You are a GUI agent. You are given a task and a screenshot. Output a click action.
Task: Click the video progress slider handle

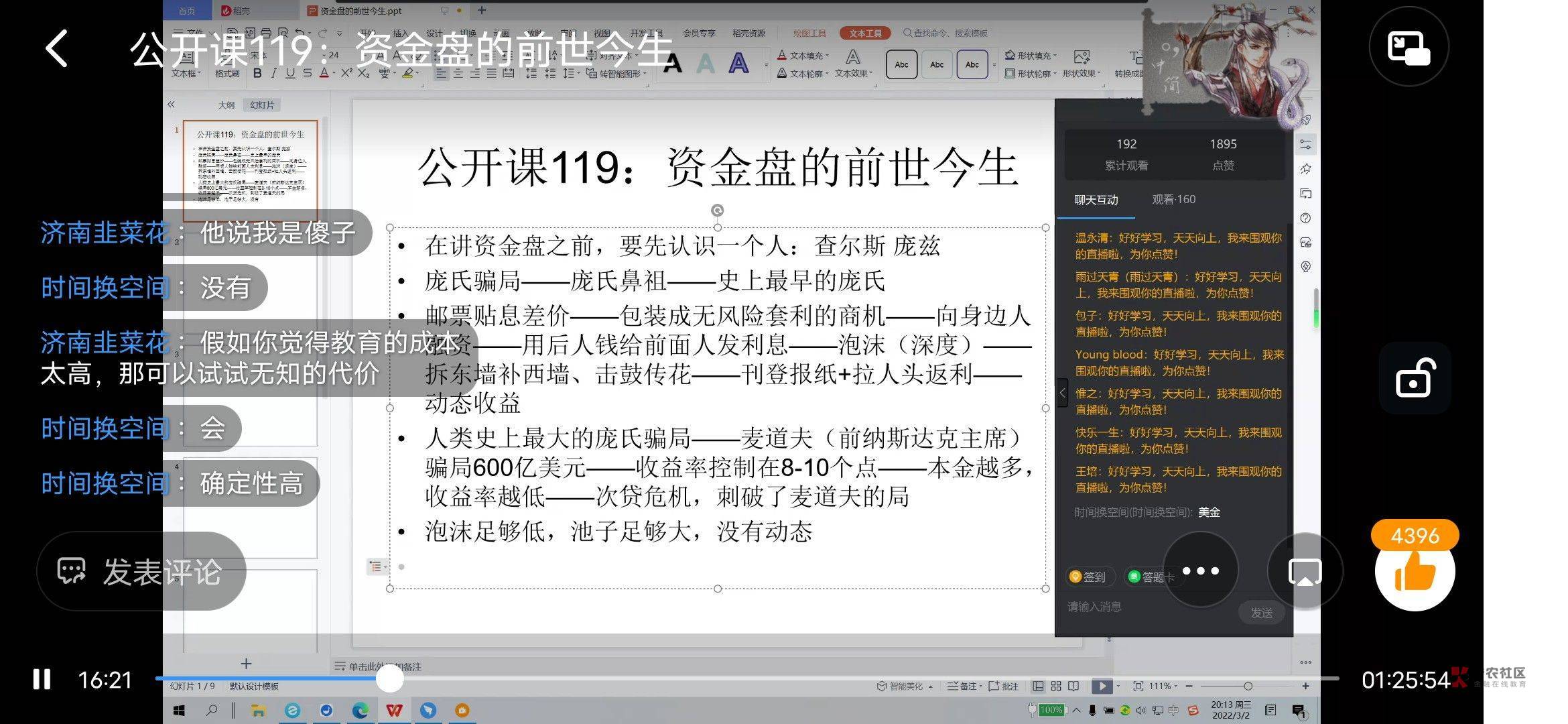[389, 679]
